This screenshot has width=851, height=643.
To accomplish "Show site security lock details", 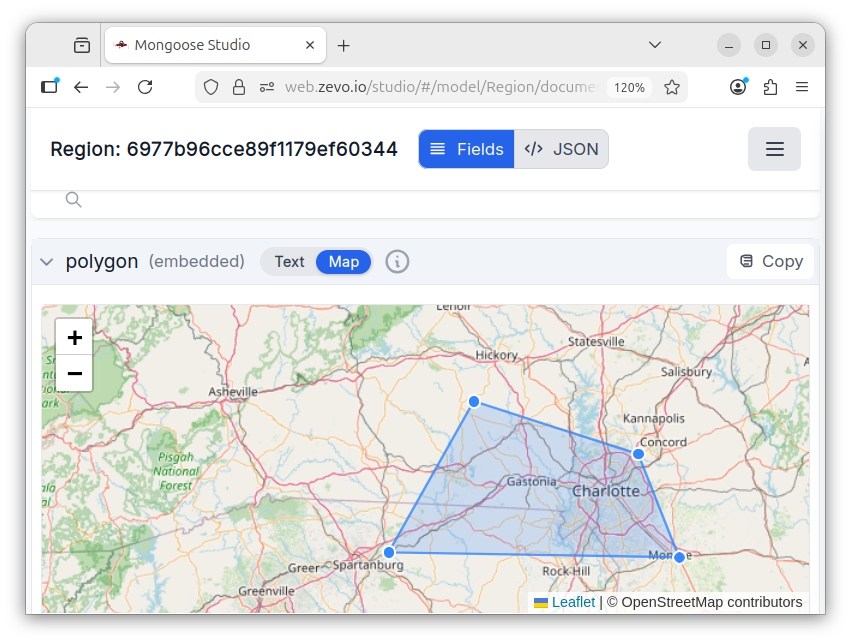I will click(239, 87).
